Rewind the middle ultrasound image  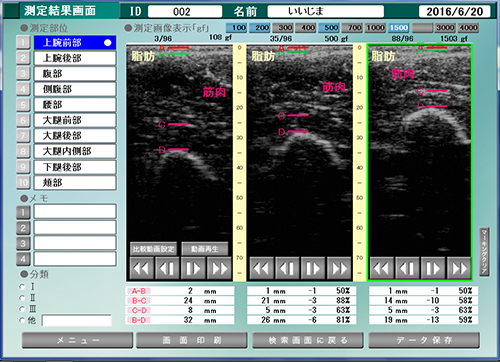coord(262,268)
